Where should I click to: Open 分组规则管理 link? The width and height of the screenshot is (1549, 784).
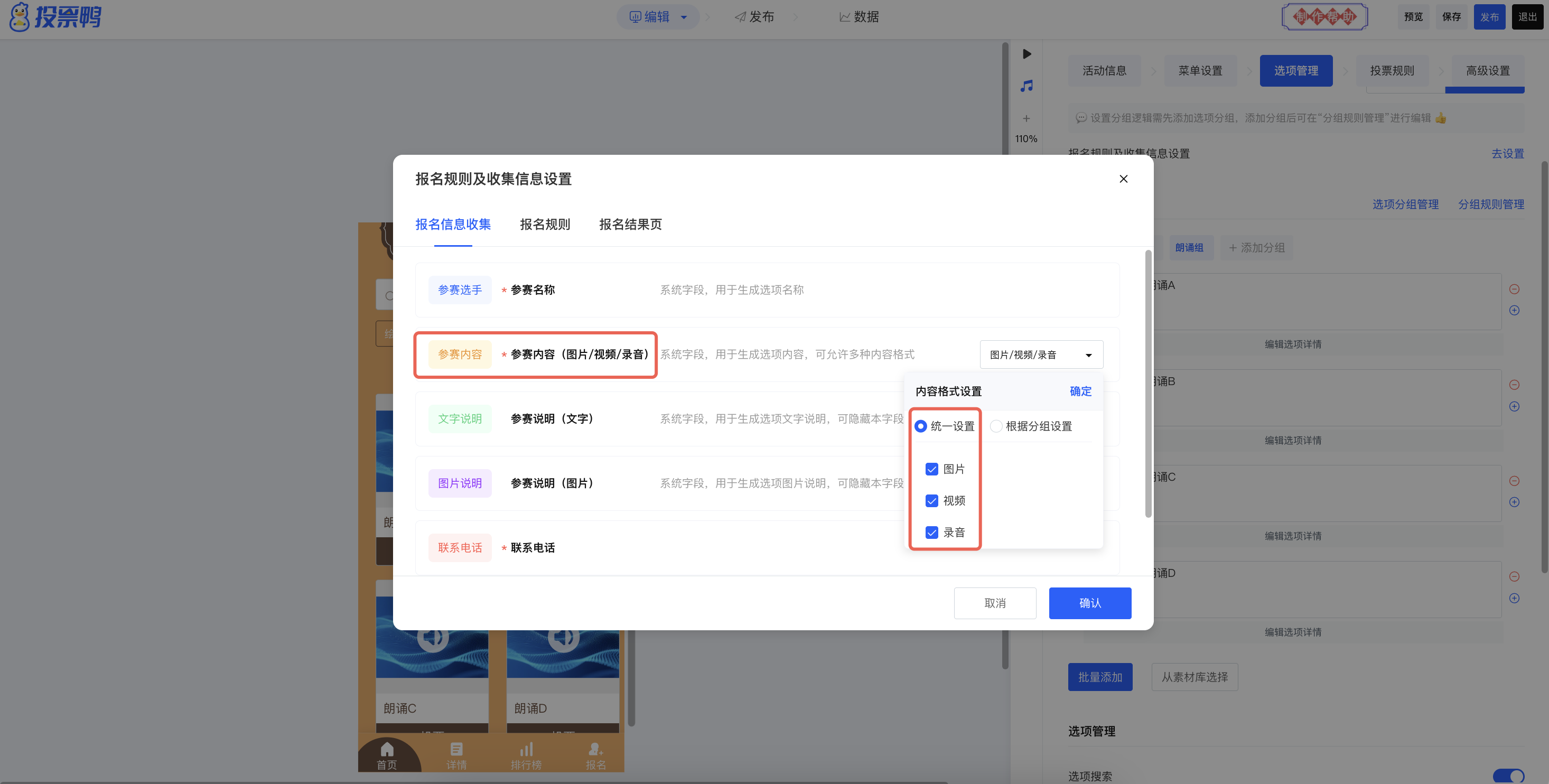click(1491, 204)
